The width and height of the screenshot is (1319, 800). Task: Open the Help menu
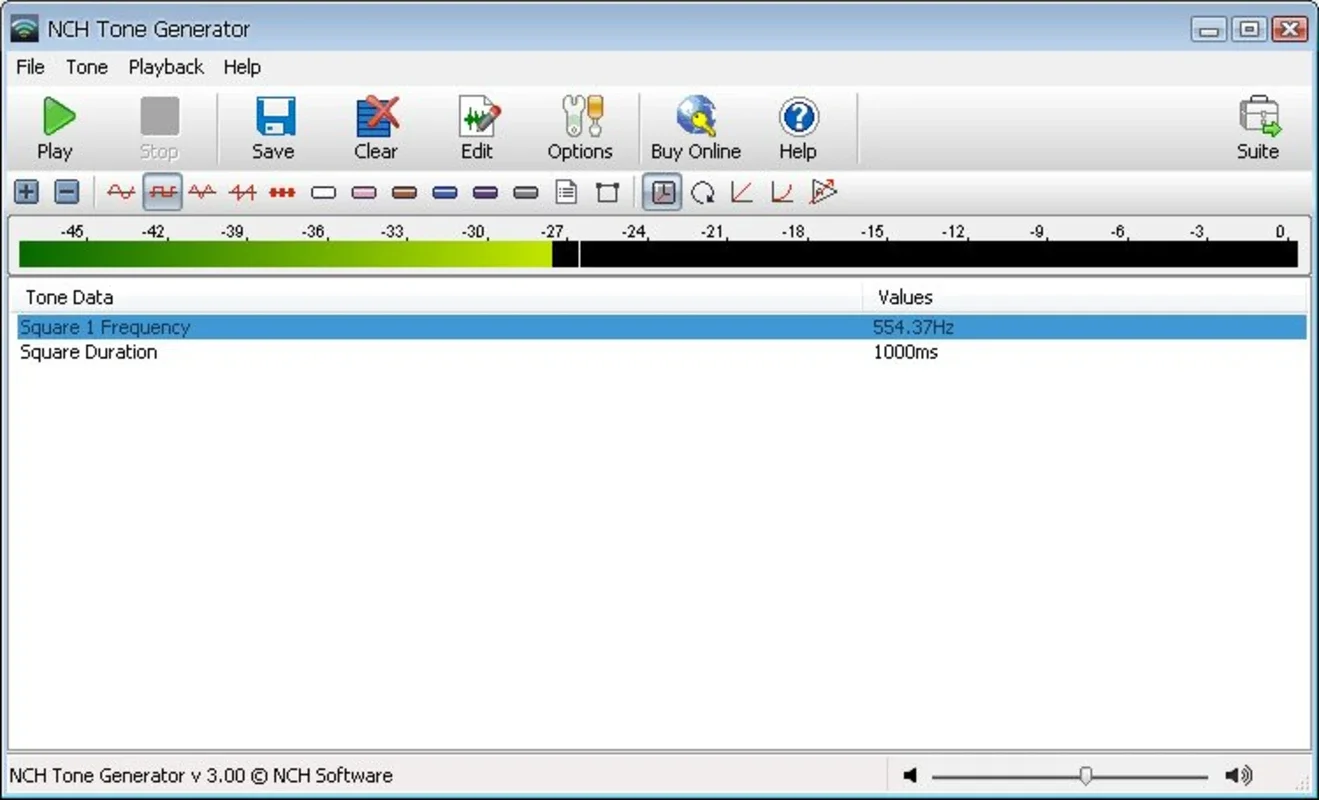[242, 67]
